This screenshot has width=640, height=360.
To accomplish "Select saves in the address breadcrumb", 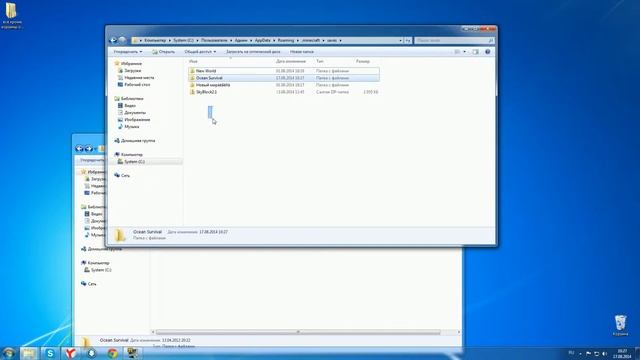I will pos(332,40).
